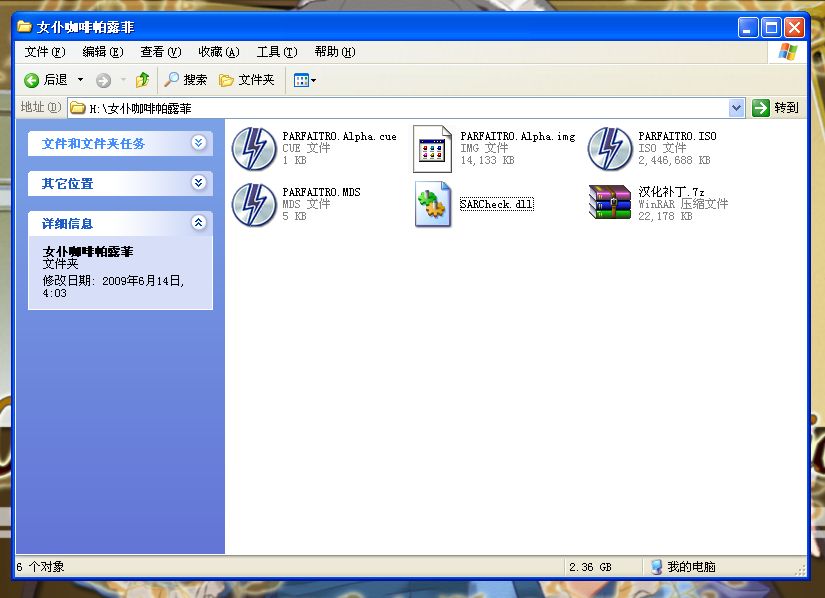Click the 转到 Go button

coord(776,108)
